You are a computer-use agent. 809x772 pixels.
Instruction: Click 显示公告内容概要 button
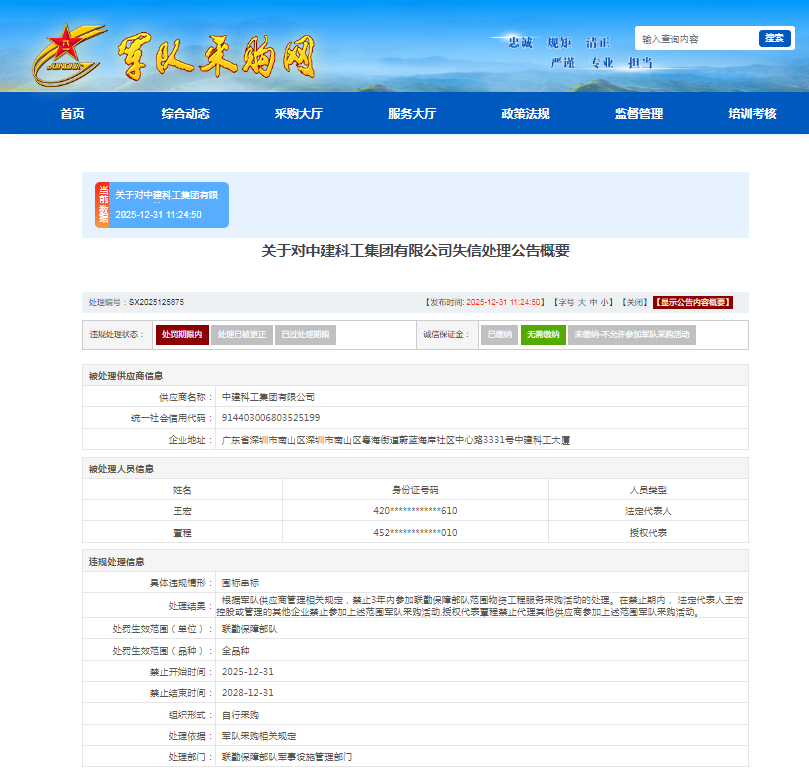693,302
